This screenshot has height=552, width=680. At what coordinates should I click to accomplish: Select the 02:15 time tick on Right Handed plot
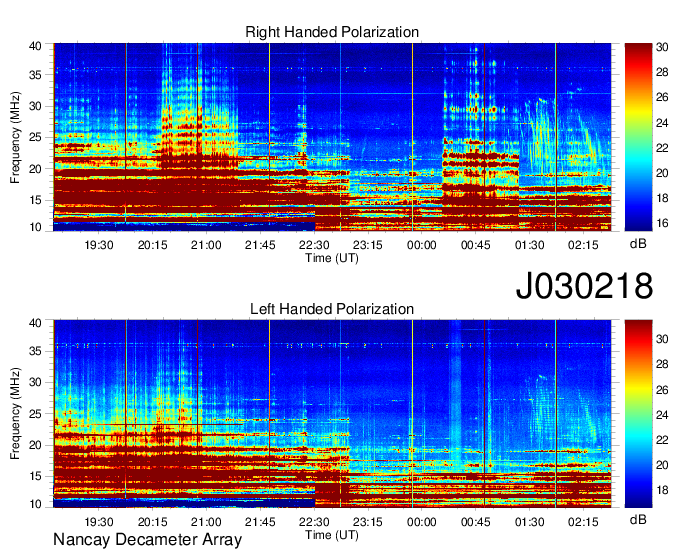click(x=583, y=245)
